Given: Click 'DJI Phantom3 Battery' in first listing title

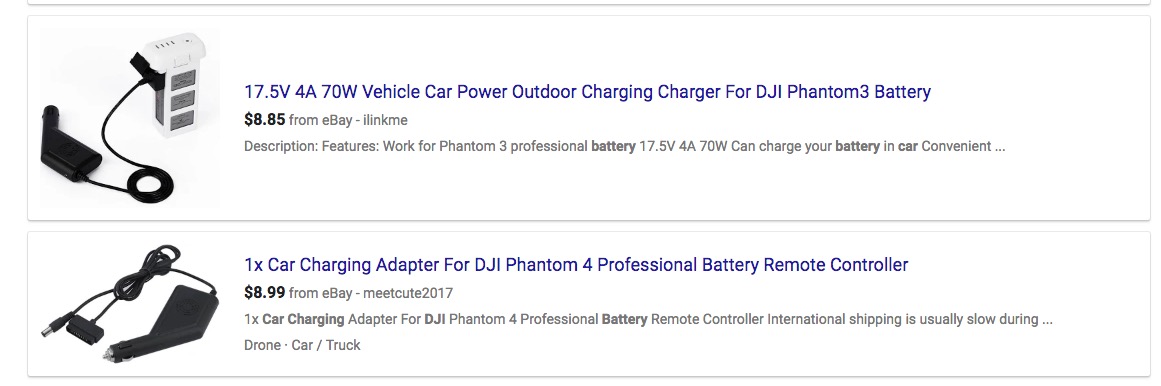Looking at the screenshot, I should 843,92.
